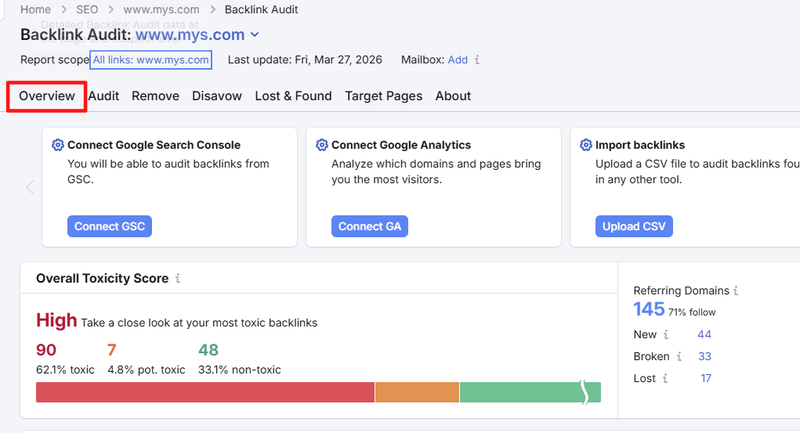Click the Connect Google Search Console heading
The image size is (800, 433).
point(154,145)
